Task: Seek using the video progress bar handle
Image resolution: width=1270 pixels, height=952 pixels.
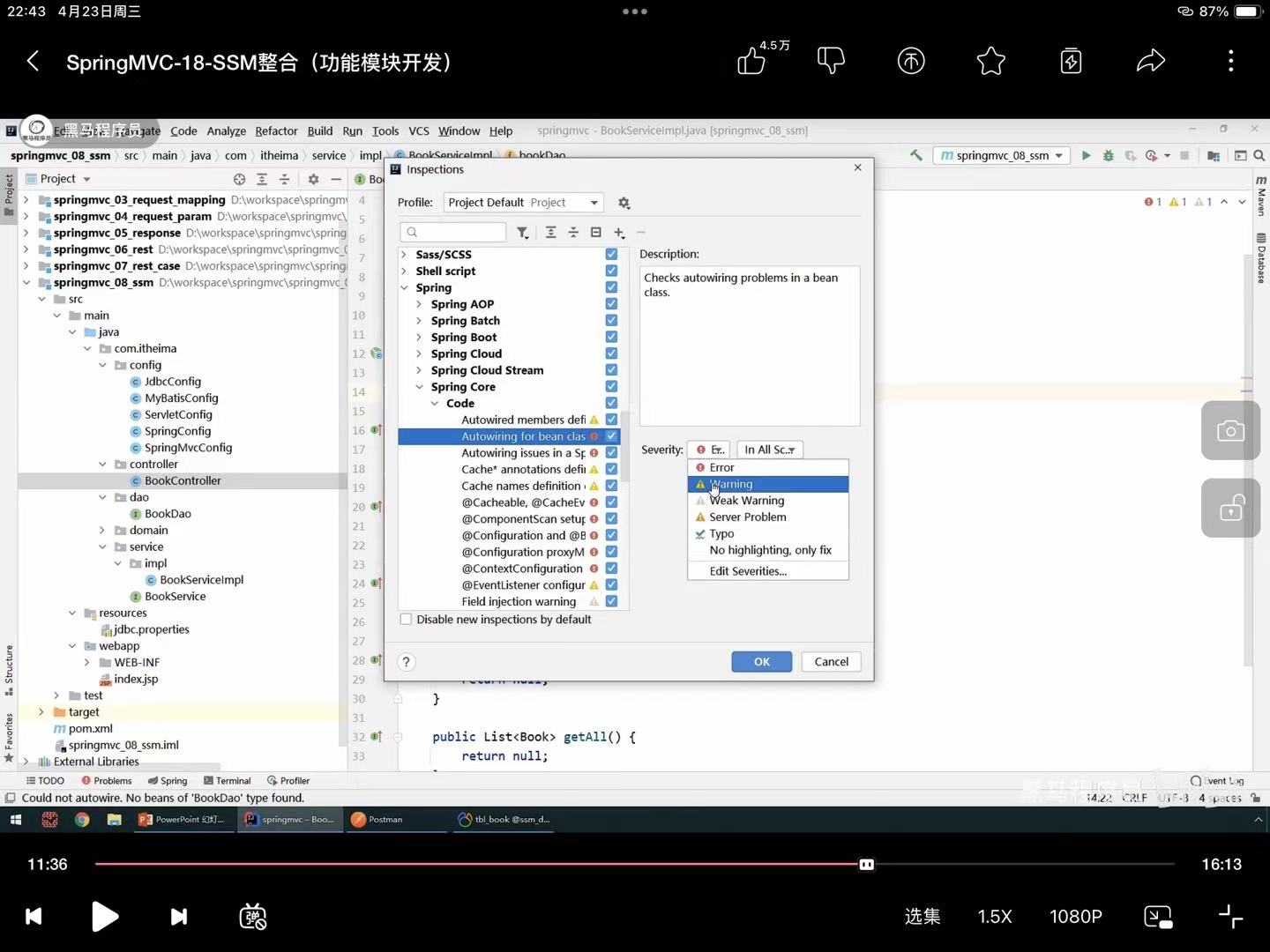Action: 867,865
